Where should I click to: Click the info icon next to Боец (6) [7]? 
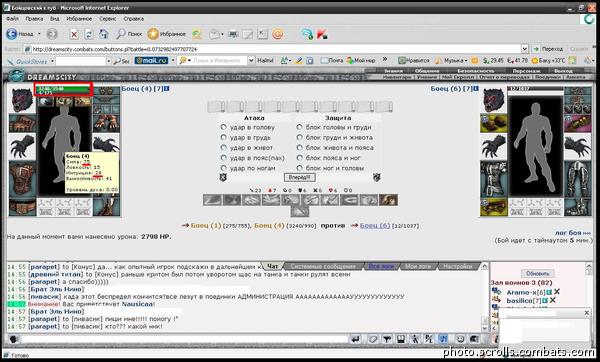tap(476, 88)
